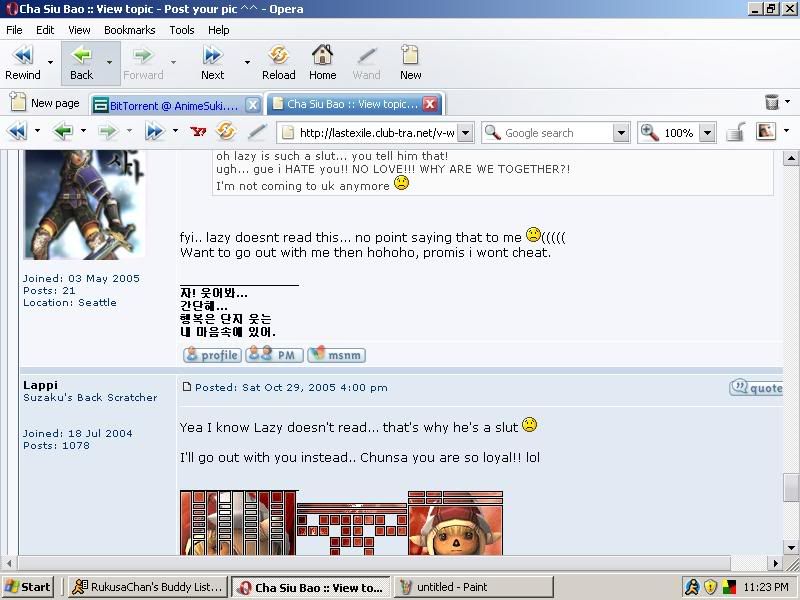Open the Rewind dropdown arrow
800x600 pixels.
pos(50,62)
